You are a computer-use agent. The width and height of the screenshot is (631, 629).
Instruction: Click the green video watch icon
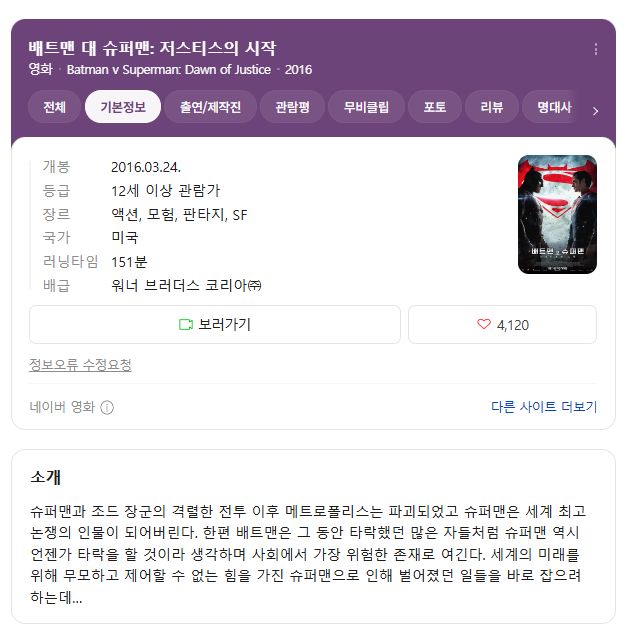click(x=186, y=324)
